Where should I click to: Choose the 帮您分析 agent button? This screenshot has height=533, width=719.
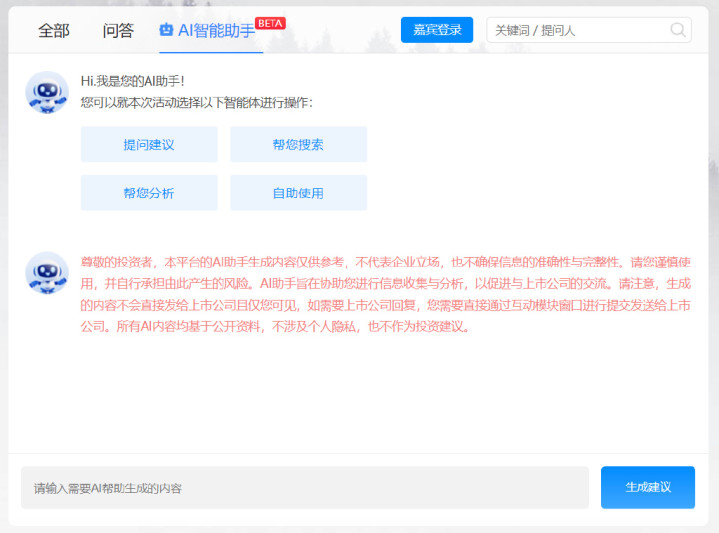149,193
